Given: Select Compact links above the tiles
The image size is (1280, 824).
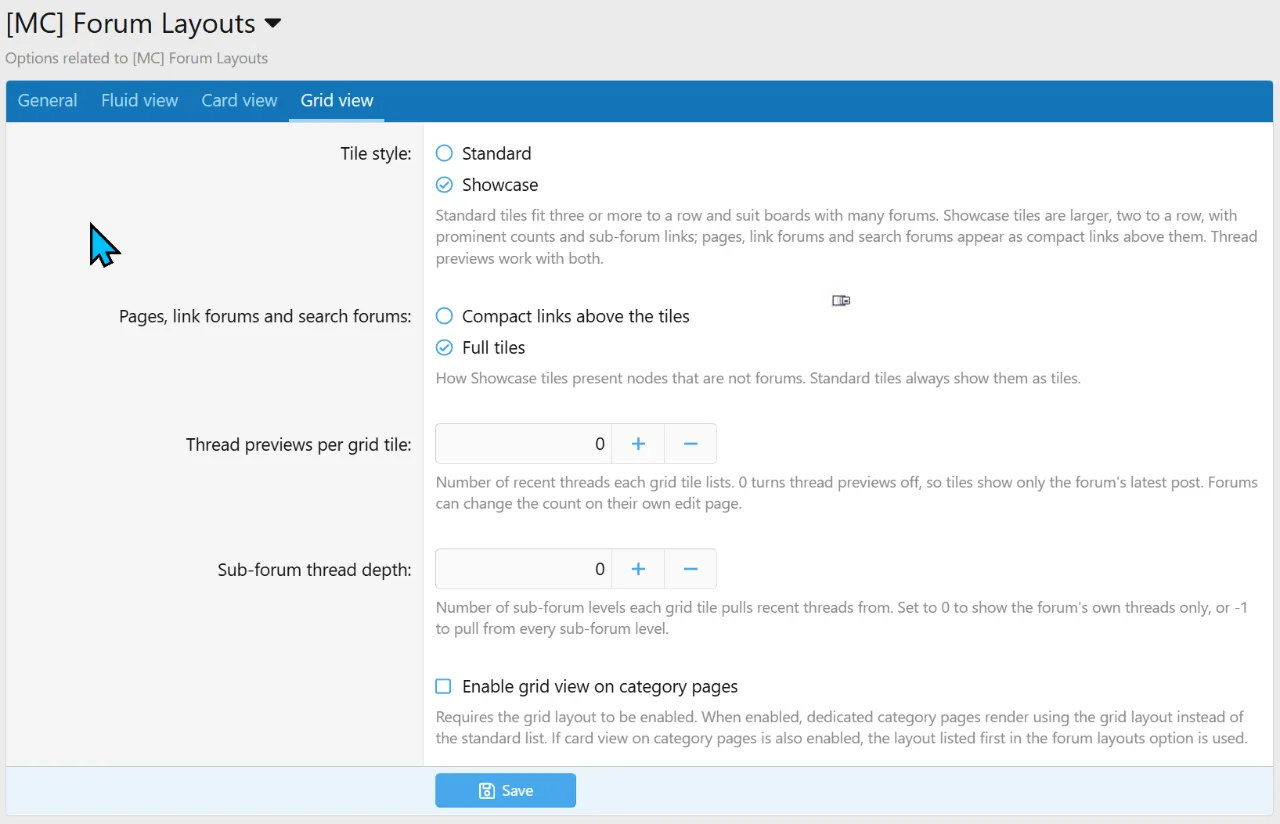Looking at the screenshot, I should coord(445,316).
